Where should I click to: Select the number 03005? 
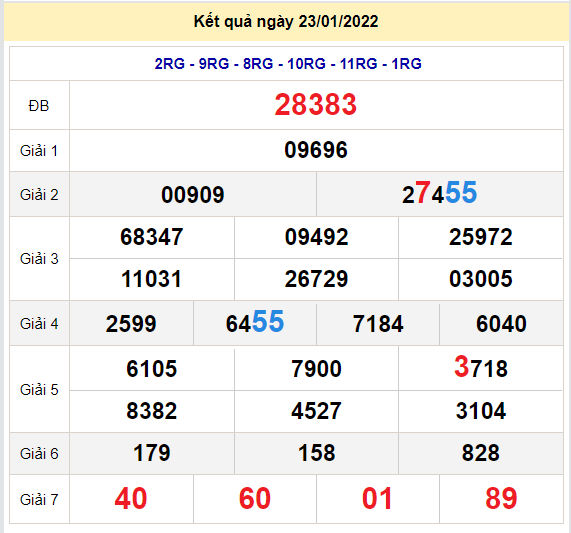481,279
